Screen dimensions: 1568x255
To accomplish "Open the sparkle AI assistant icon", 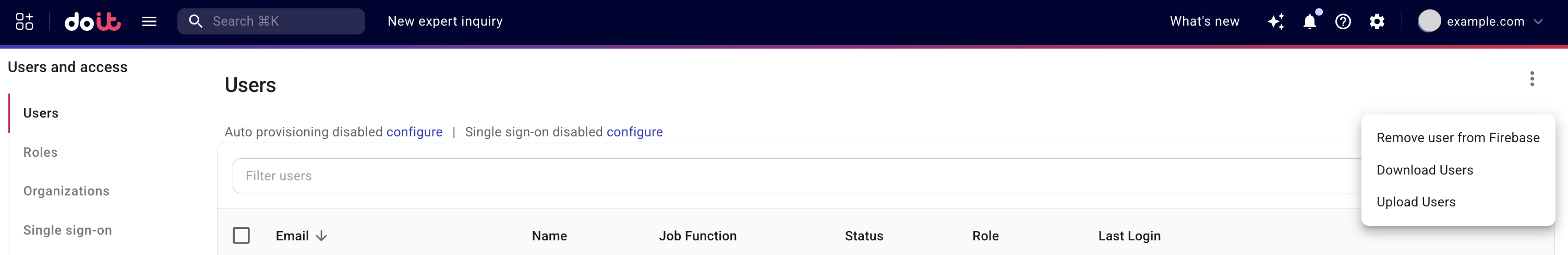I will 1275,22.
